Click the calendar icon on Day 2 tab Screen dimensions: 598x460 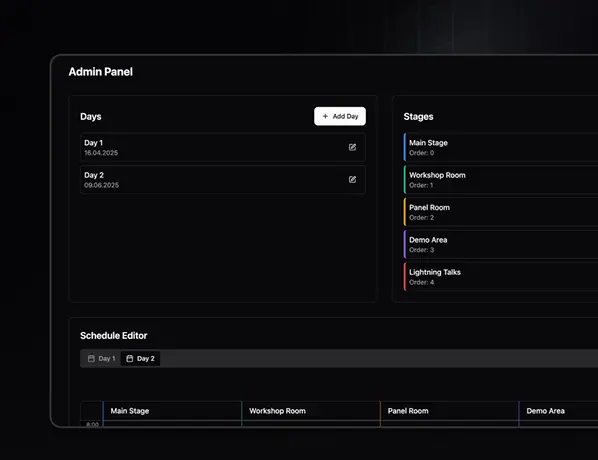point(130,359)
